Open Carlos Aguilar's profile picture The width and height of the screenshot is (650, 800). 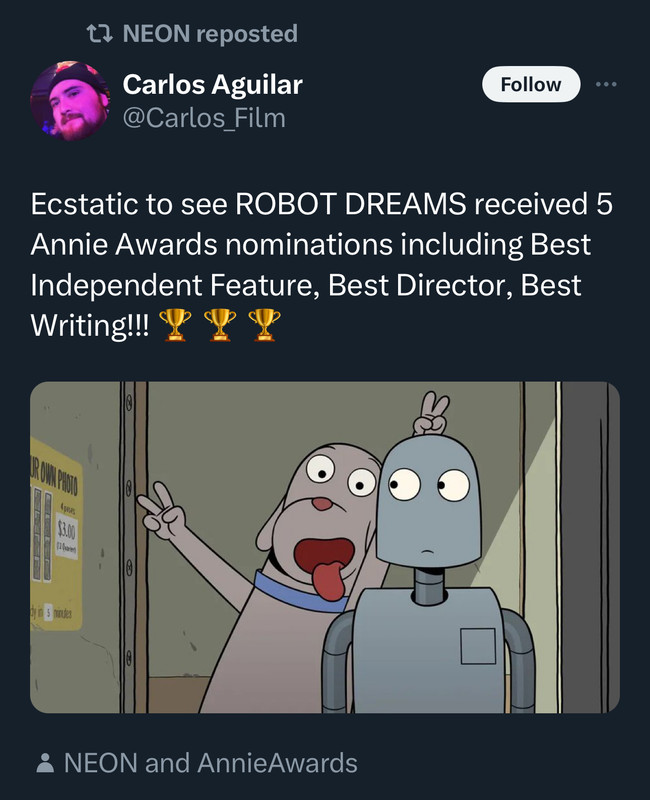tap(70, 101)
